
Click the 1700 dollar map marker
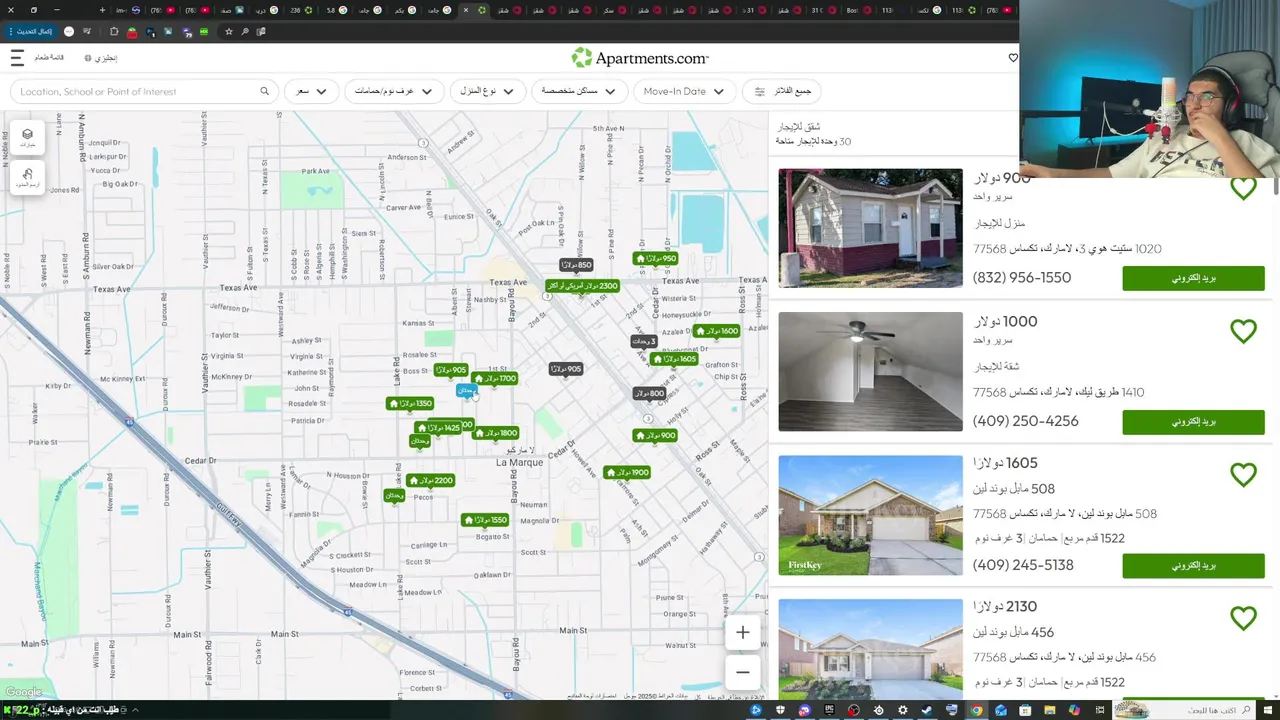pos(495,379)
